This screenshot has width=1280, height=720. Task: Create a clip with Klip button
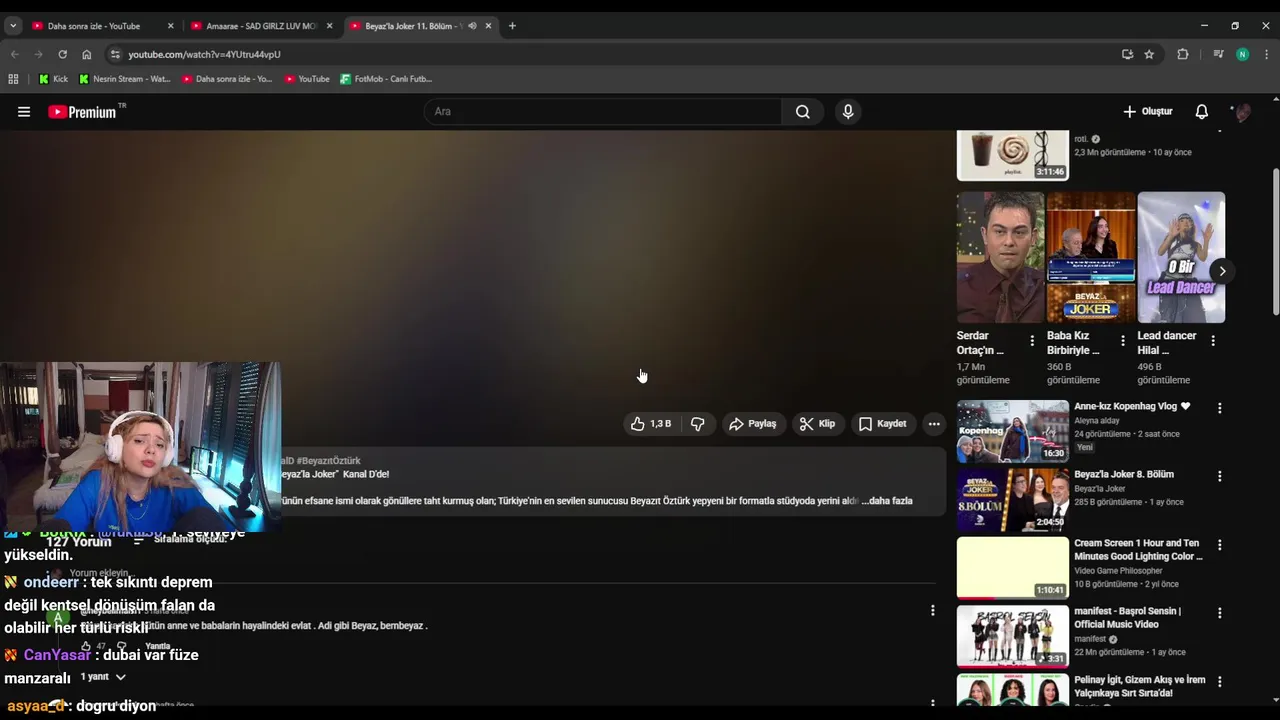point(818,424)
